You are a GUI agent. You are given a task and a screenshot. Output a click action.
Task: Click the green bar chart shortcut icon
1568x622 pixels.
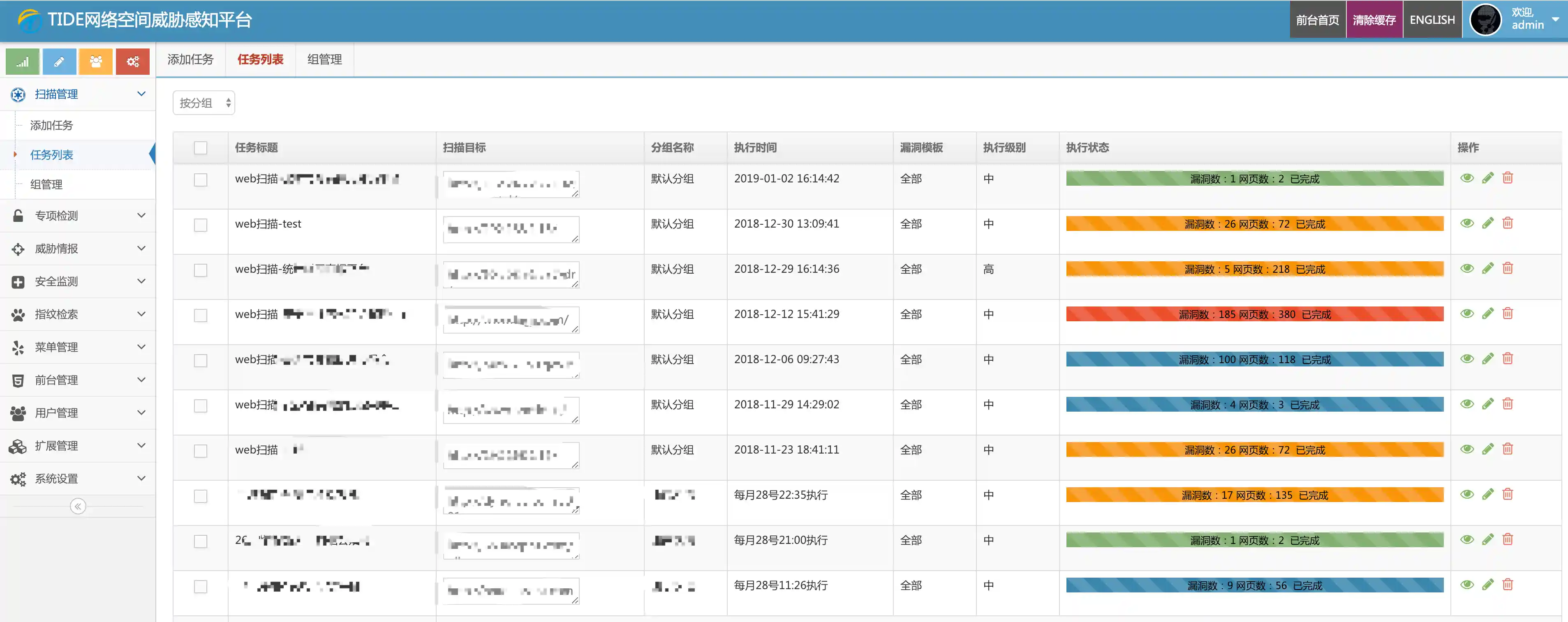point(23,61)
